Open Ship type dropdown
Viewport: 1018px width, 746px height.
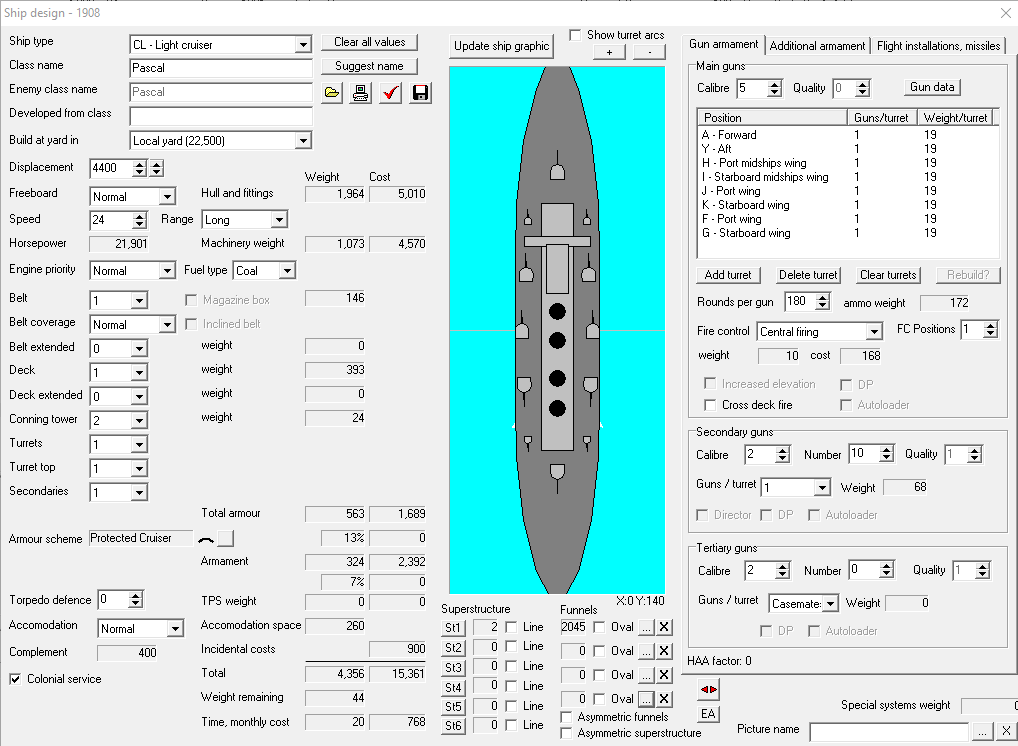coord(303,45)
